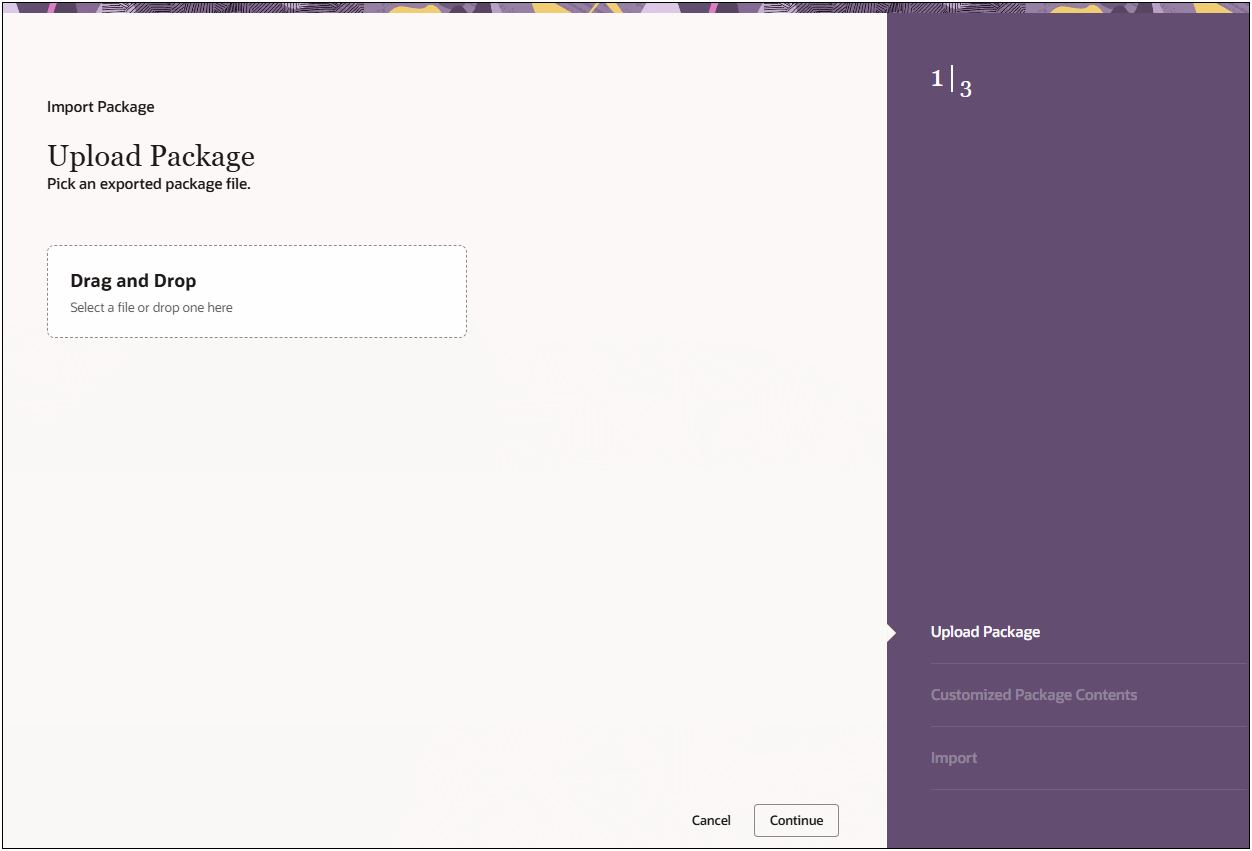Click the 1 | 3 step counter
This screenshot has width=1252, height=851.
tap(951, 82)
